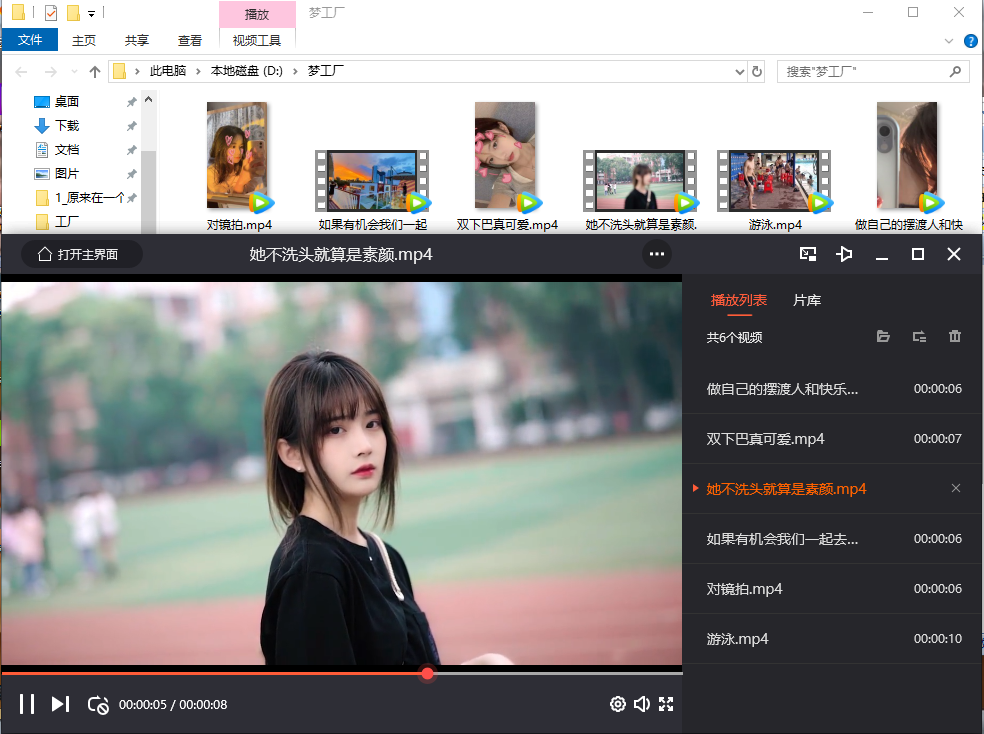Skip to the next video
984x734 pixels.
(60, 704)
